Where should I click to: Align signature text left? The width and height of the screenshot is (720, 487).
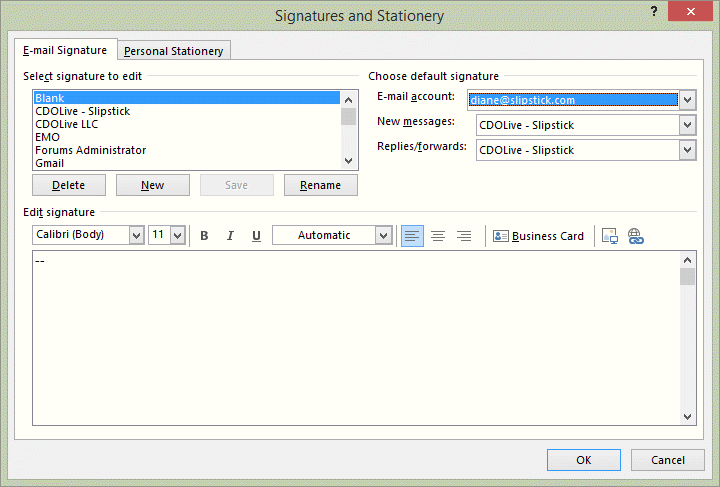click(412, 236)
